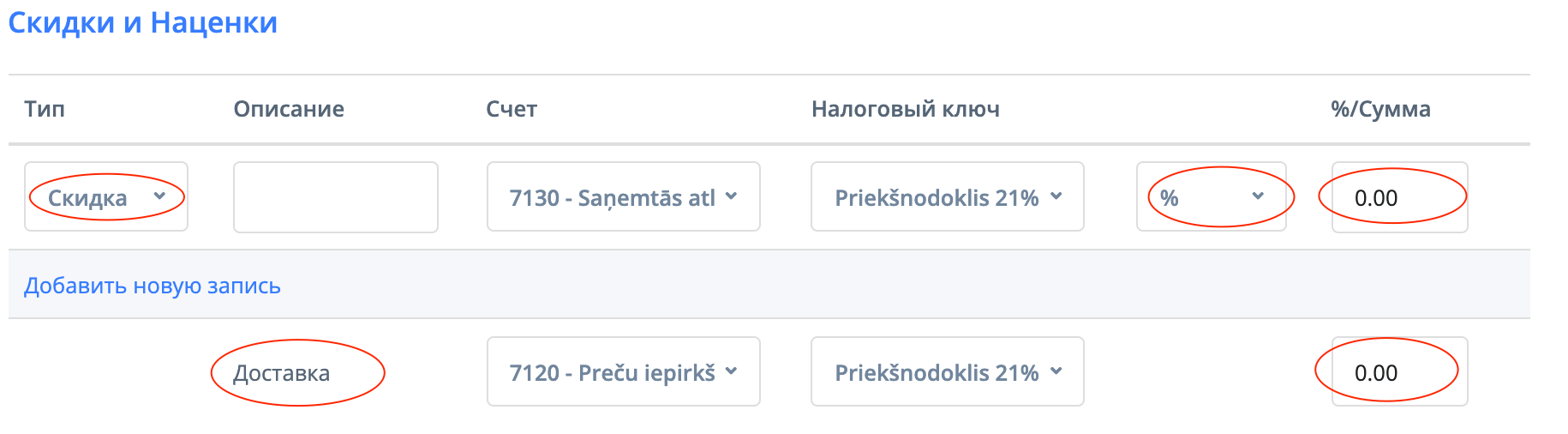The width and height of the screenshot is (1568, 434).
Task: Click chevron of Доставка row tax key
Action: pyautogui.click(x=1056, y=371)
